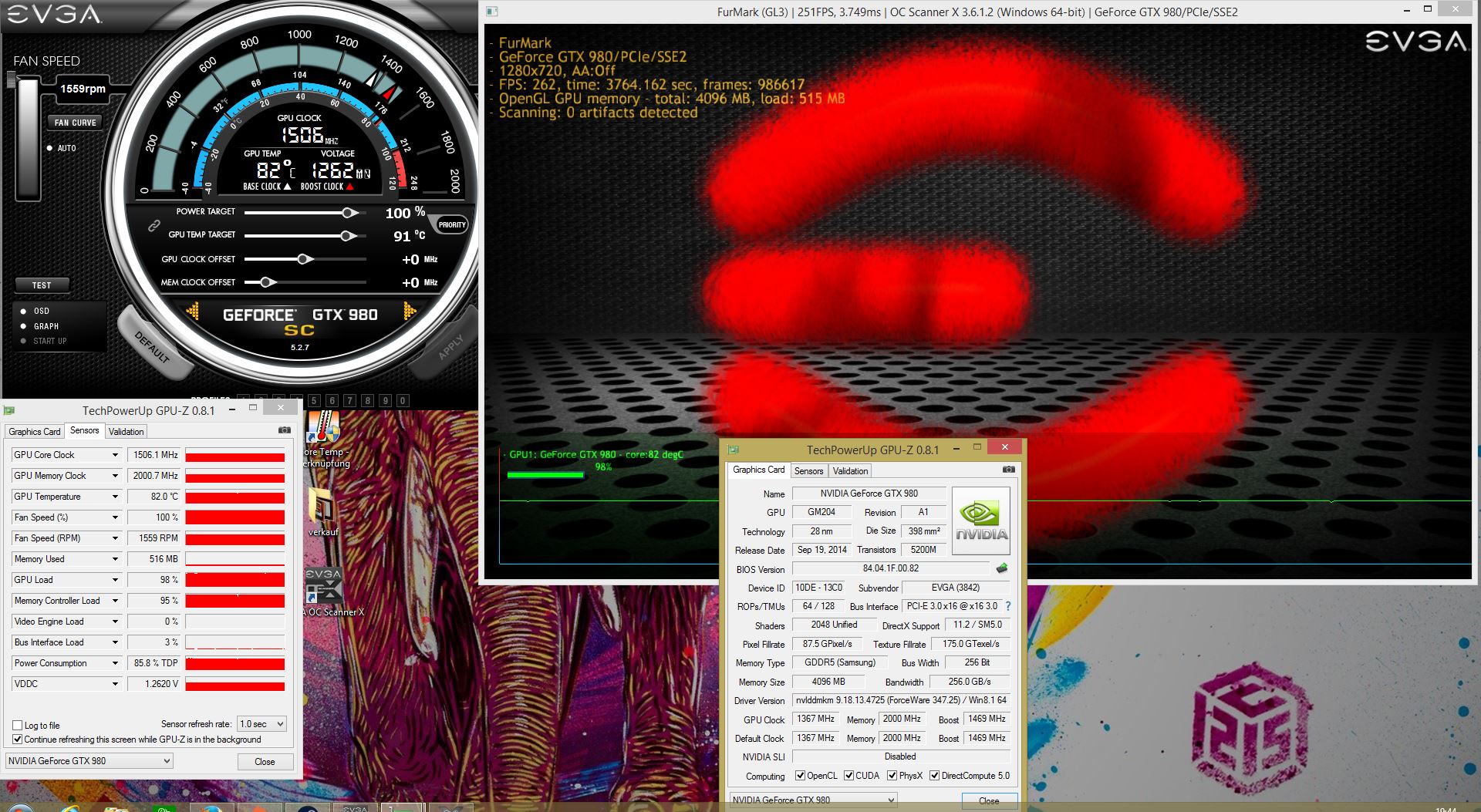
Task: Select previous GPU with left yellow arrow
Action: point(193,311)
